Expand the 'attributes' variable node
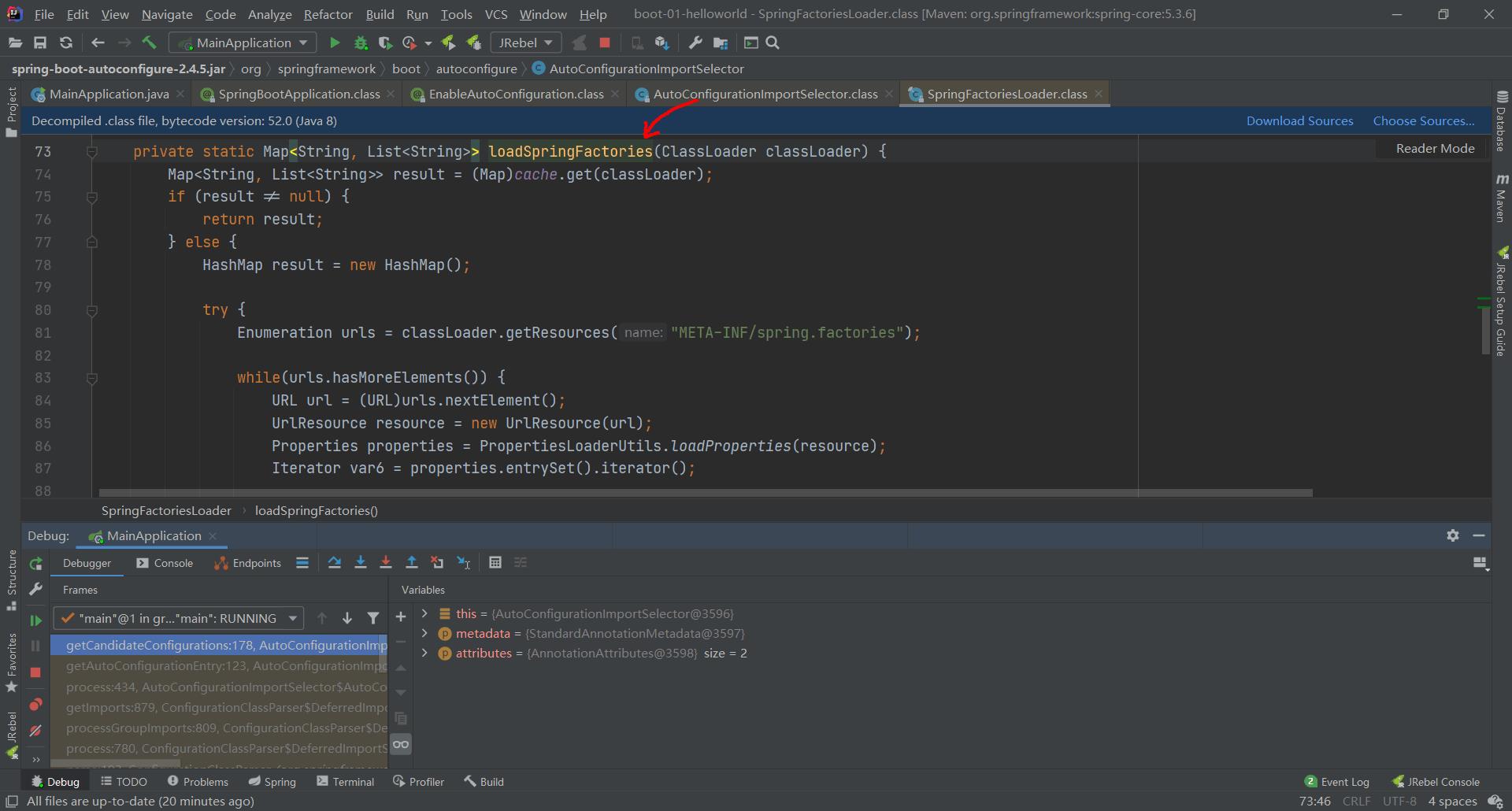Image resolution: width=1512 pixels, height=811 pixels. pyautogui.click(x=424, y=653)
